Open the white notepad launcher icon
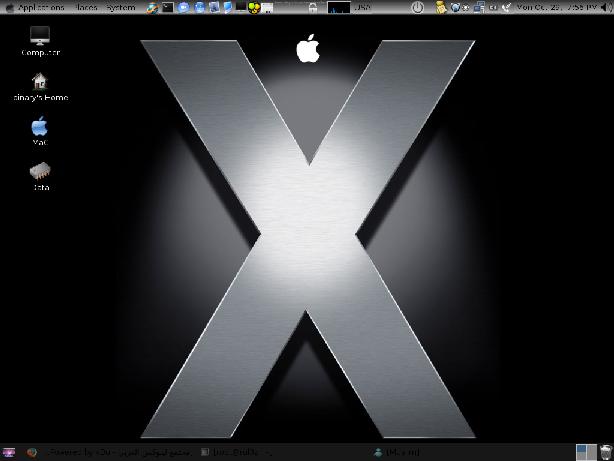This screenshot has width=614, height=461. pos(267,8)
